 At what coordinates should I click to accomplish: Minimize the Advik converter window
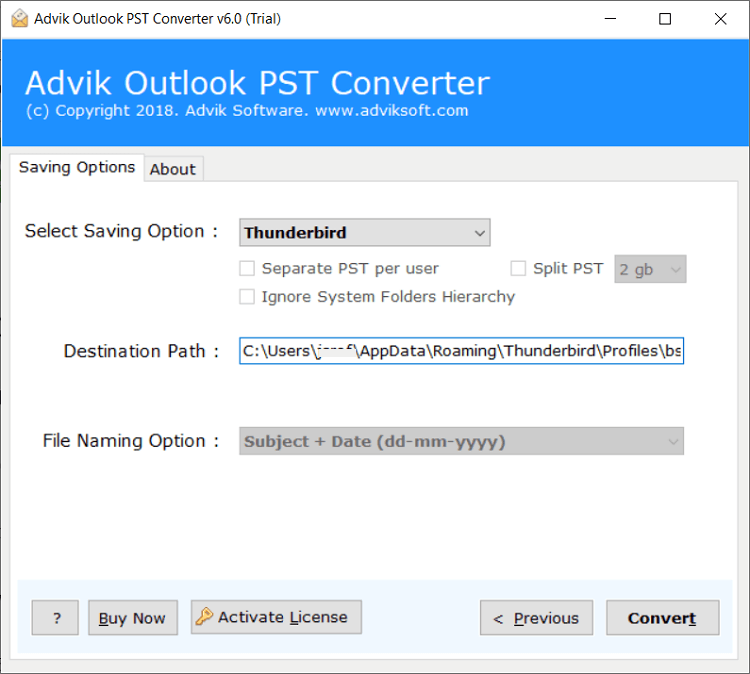point(610,19)
